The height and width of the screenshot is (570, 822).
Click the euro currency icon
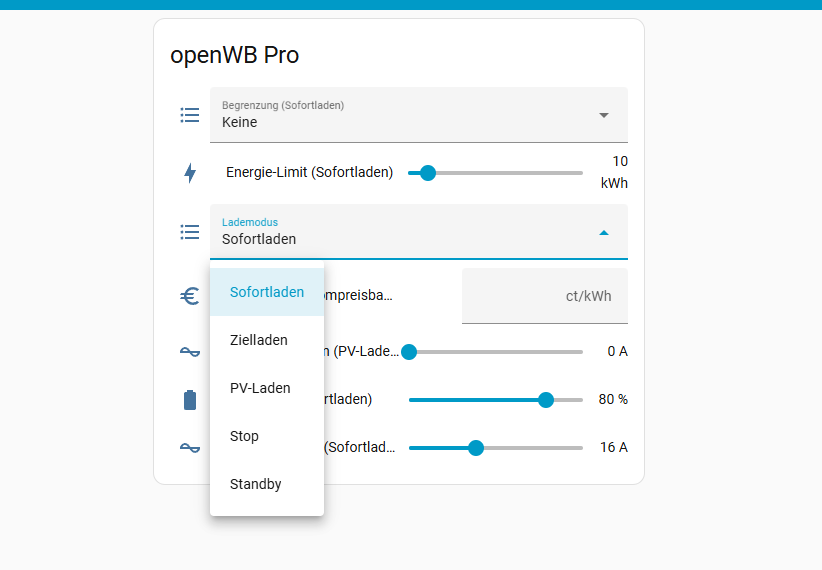(190, 296)
